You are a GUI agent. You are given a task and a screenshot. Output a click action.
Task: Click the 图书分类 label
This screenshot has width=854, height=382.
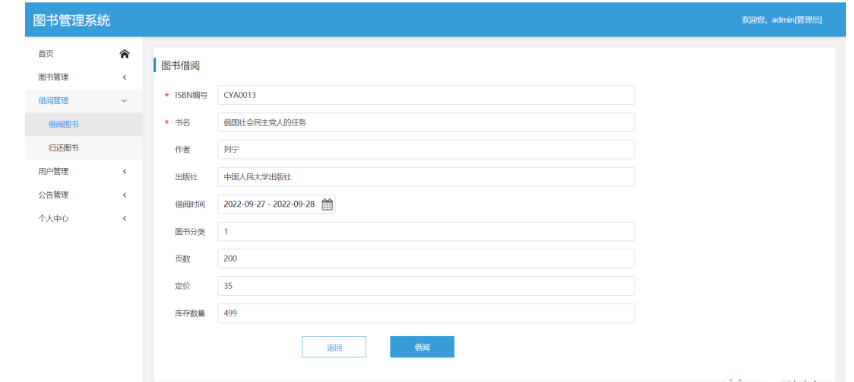[x=190, y=232]
